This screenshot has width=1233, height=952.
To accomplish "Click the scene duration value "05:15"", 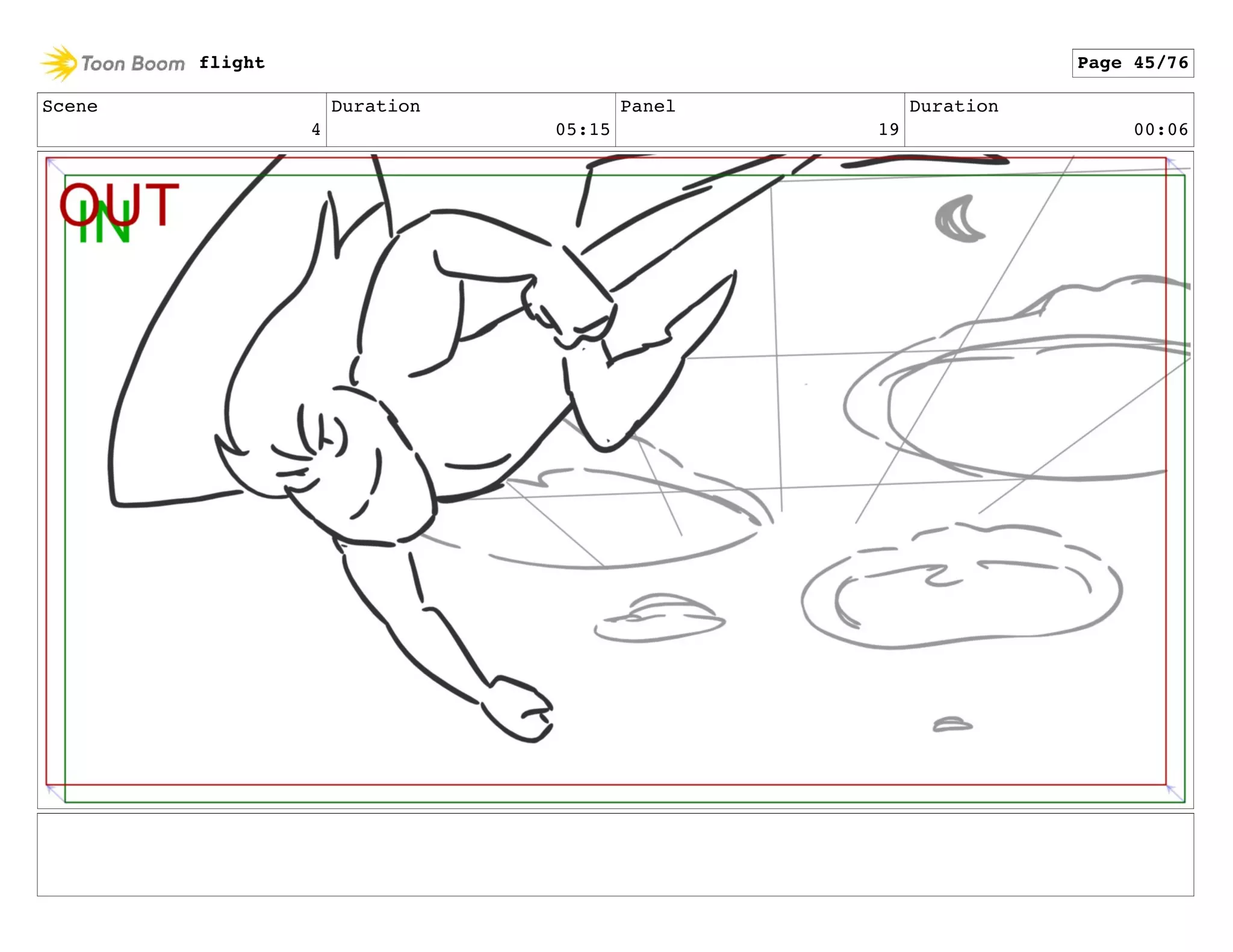I will pos(583,129).
